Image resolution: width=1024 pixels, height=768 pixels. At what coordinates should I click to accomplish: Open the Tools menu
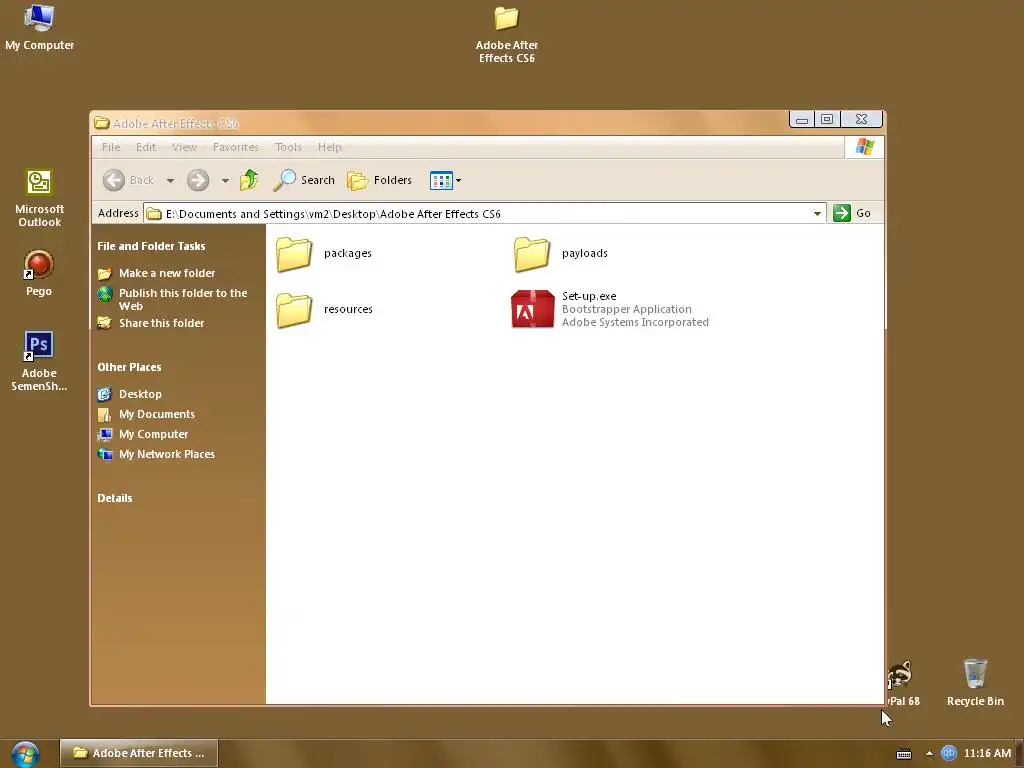point(288,147)
